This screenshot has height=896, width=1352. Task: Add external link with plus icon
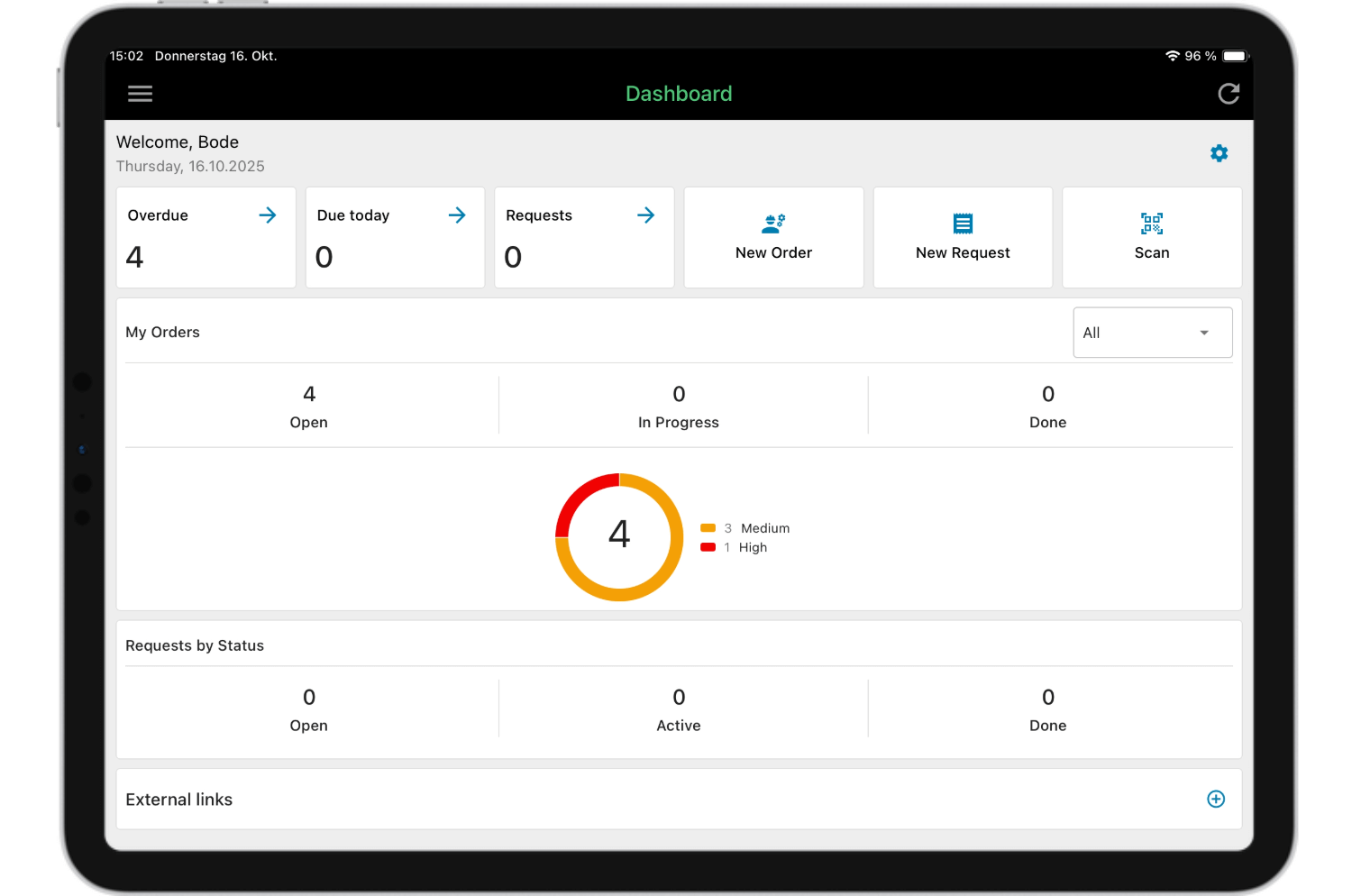coord(1216,799)
